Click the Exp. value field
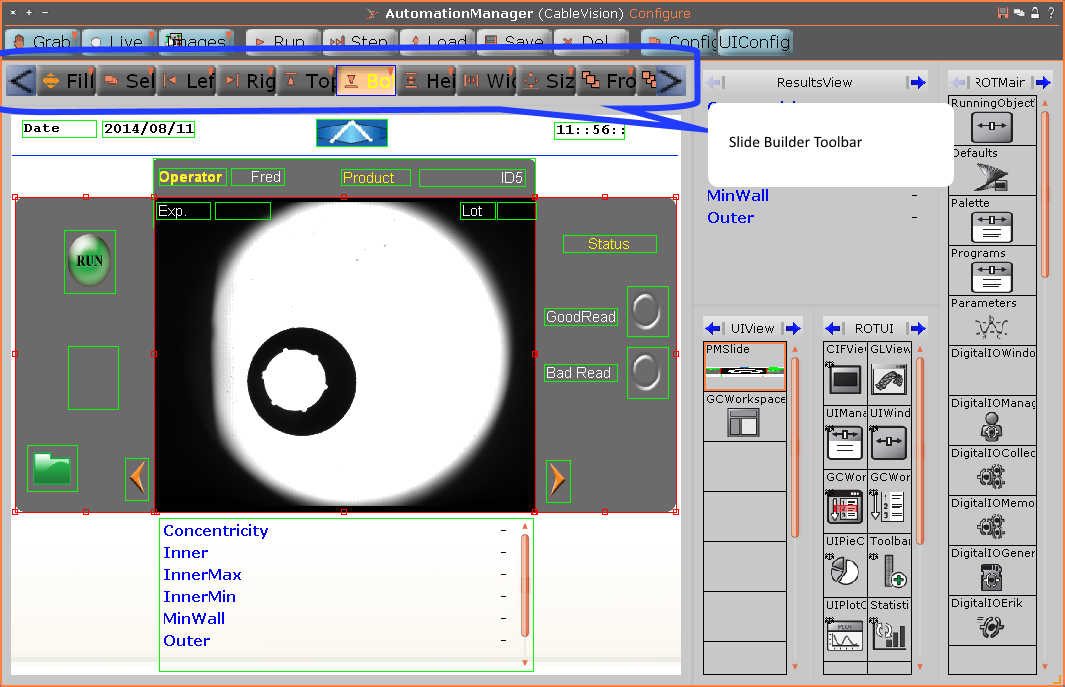The height and width of the screenshot is (687, 1065). pos(242,211)
